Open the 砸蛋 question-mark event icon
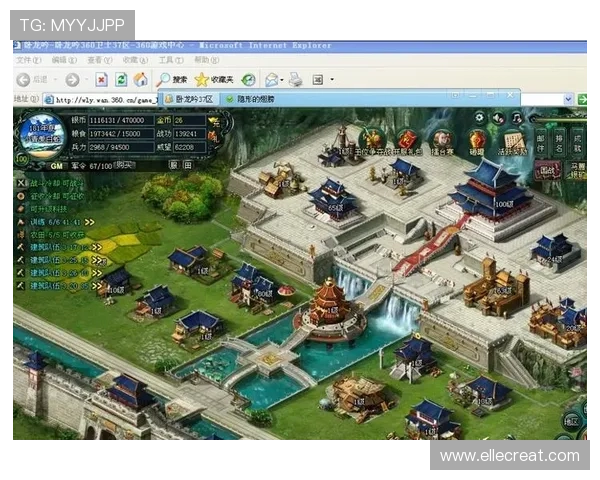The height and width of the screenshot is (480, 600). click(x=477, y=142)
